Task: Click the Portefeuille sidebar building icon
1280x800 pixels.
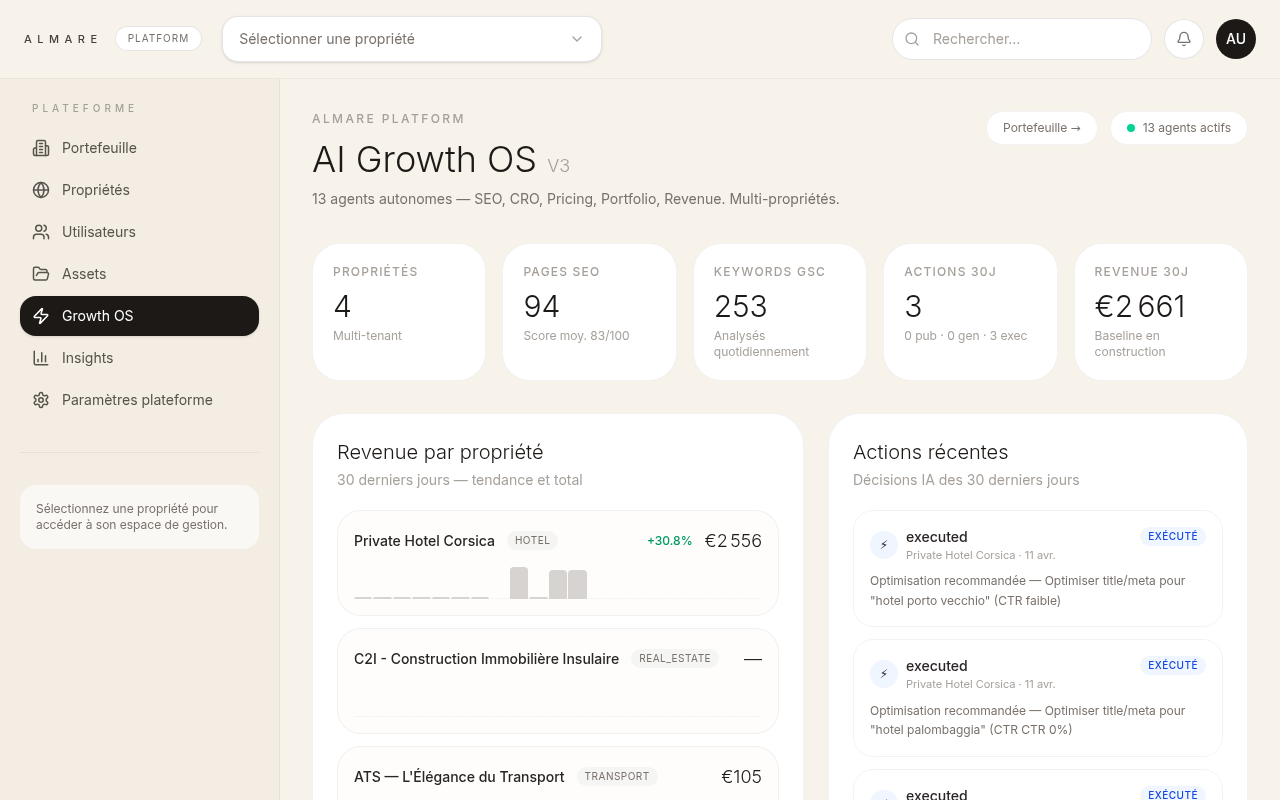Action: pos(41,148)
